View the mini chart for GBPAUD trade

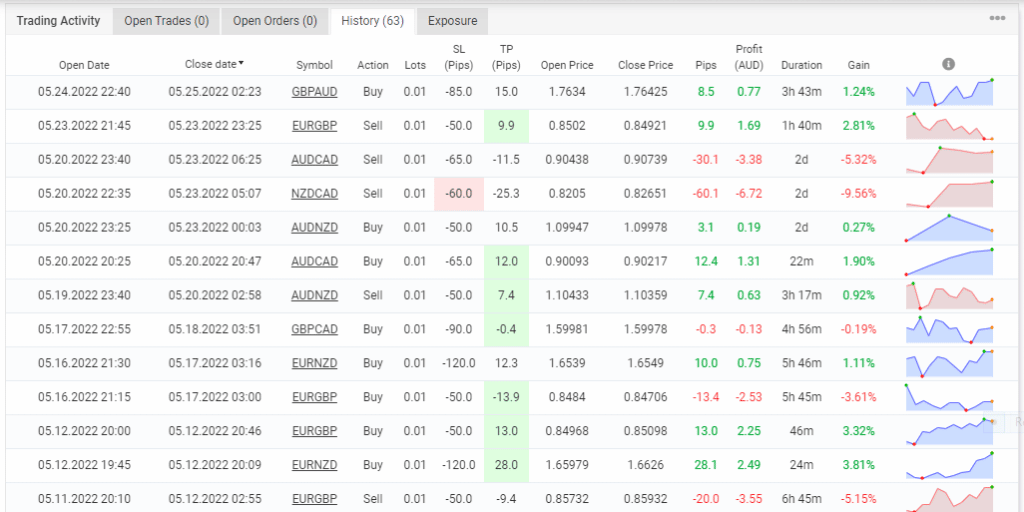pyautogui.click(x=949, y=91)
